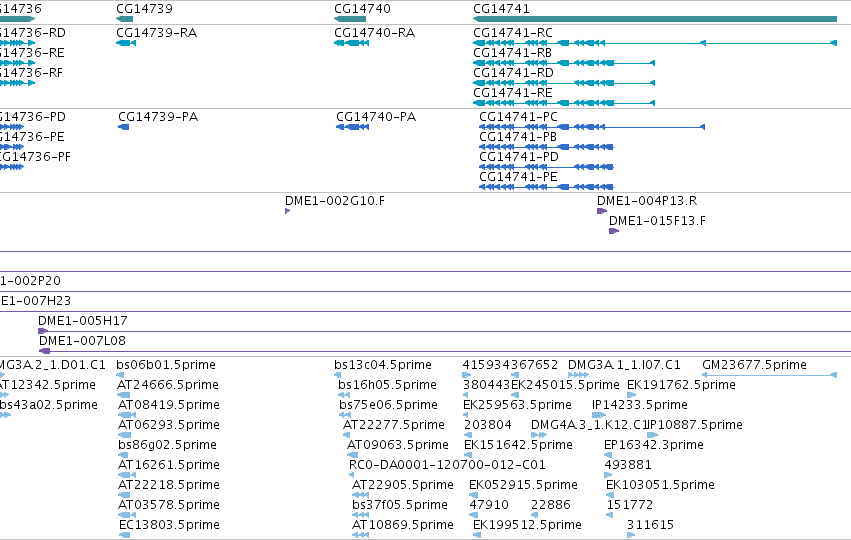851x540 pixels.
Task: Click EST EK259563.5prime
Action: pos(517,405)
